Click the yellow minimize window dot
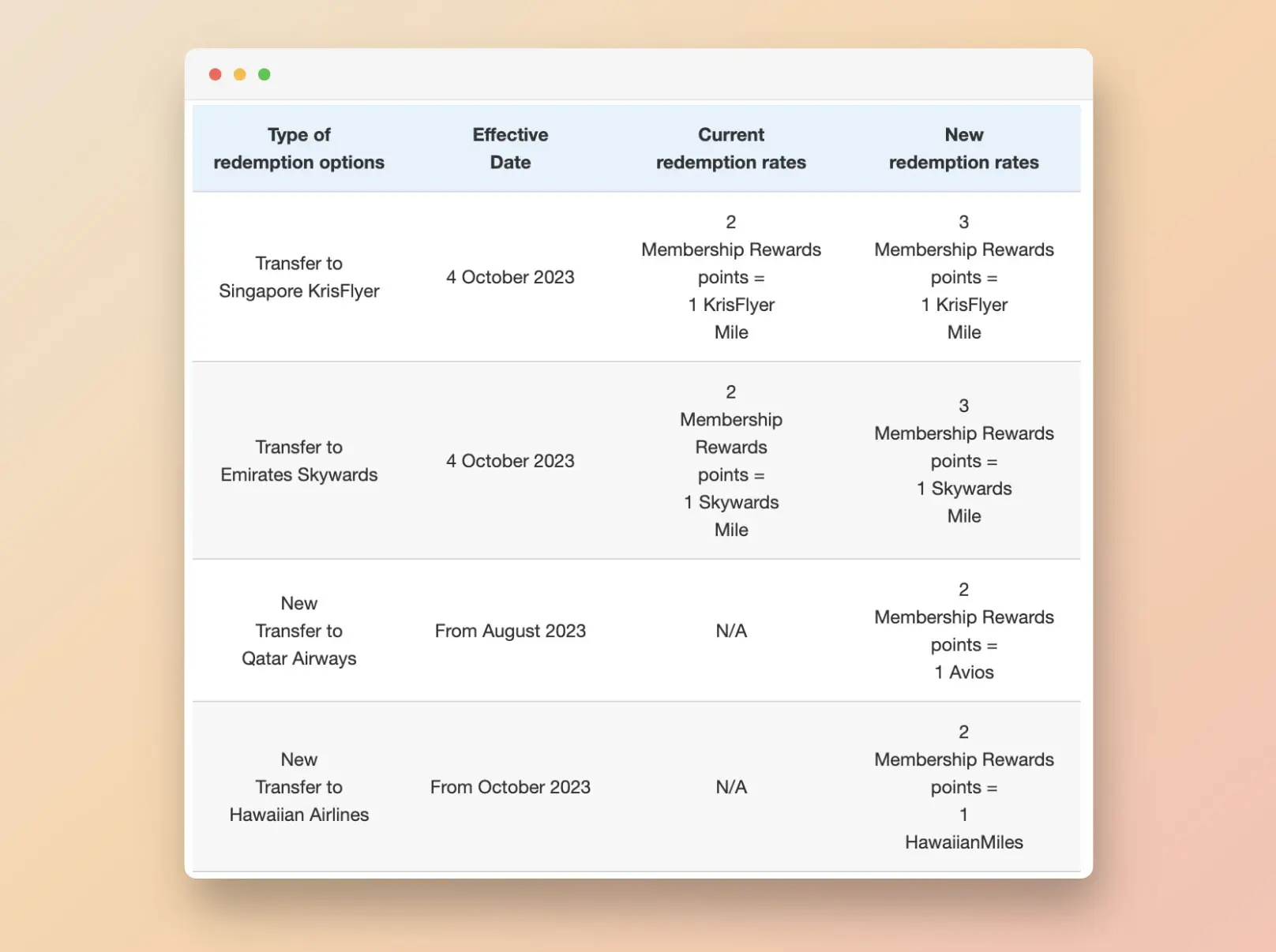1276x952 pixels. coord(240,74)
